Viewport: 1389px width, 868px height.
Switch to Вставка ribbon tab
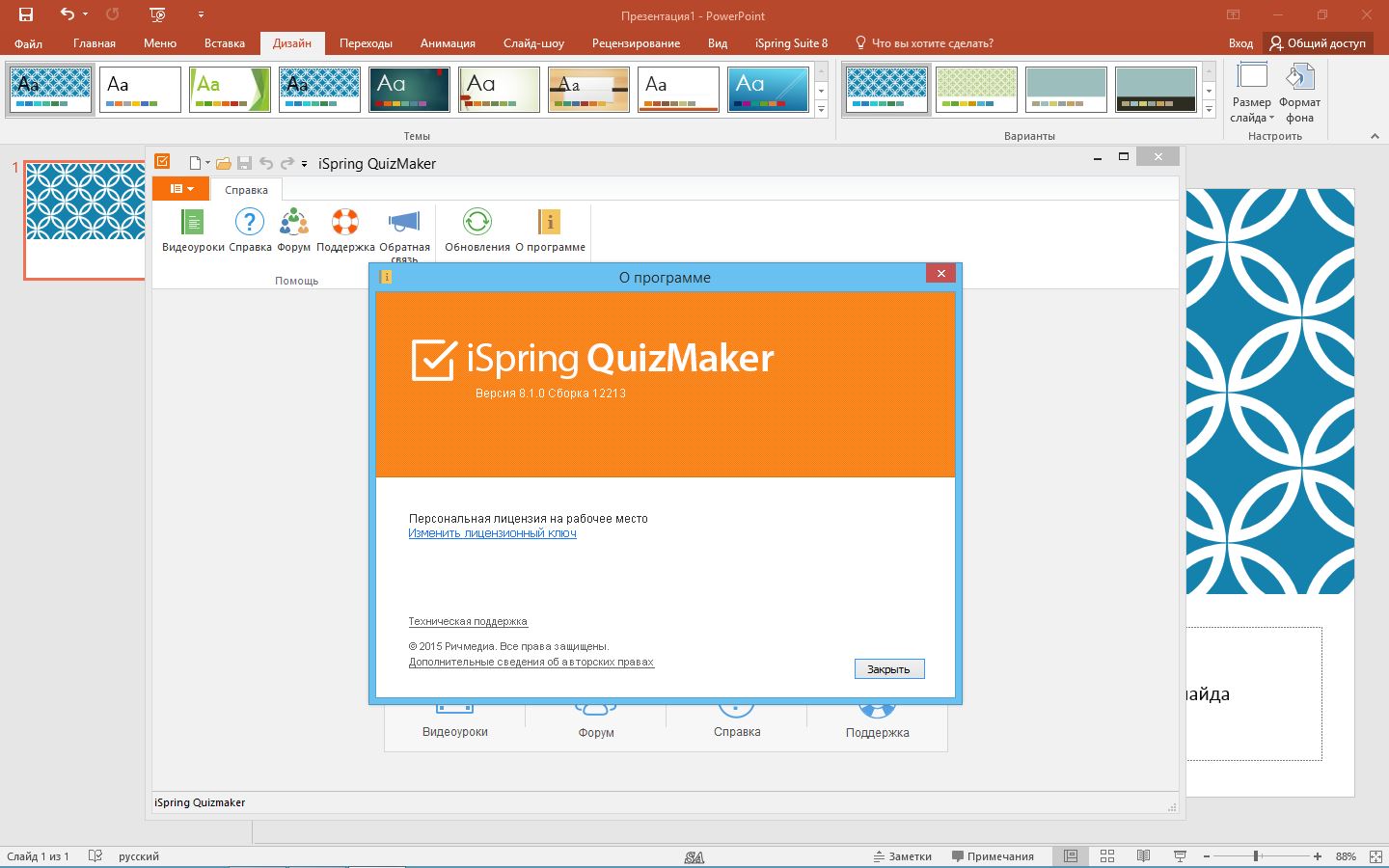(x=225, y=43)
